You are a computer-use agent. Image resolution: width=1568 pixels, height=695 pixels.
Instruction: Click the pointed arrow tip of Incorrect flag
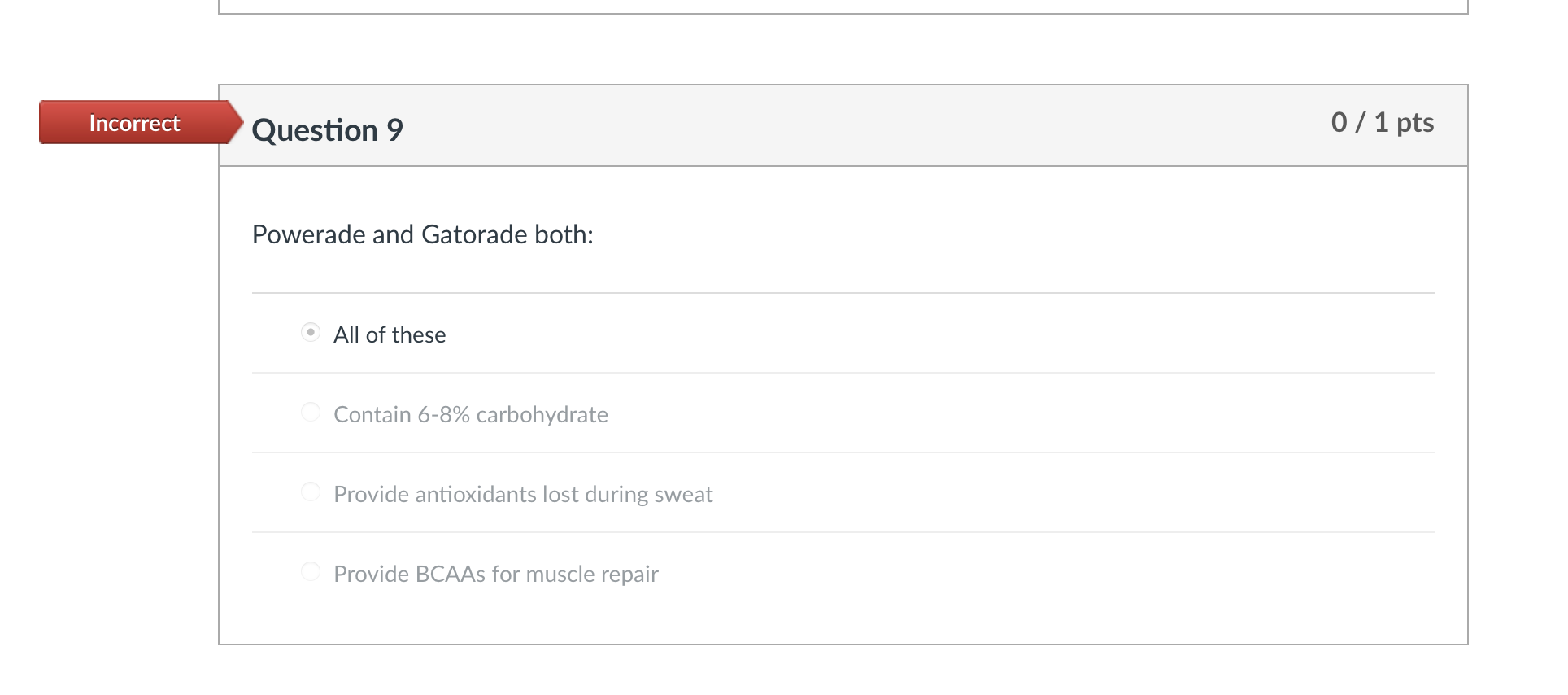[x=236, y=123]
